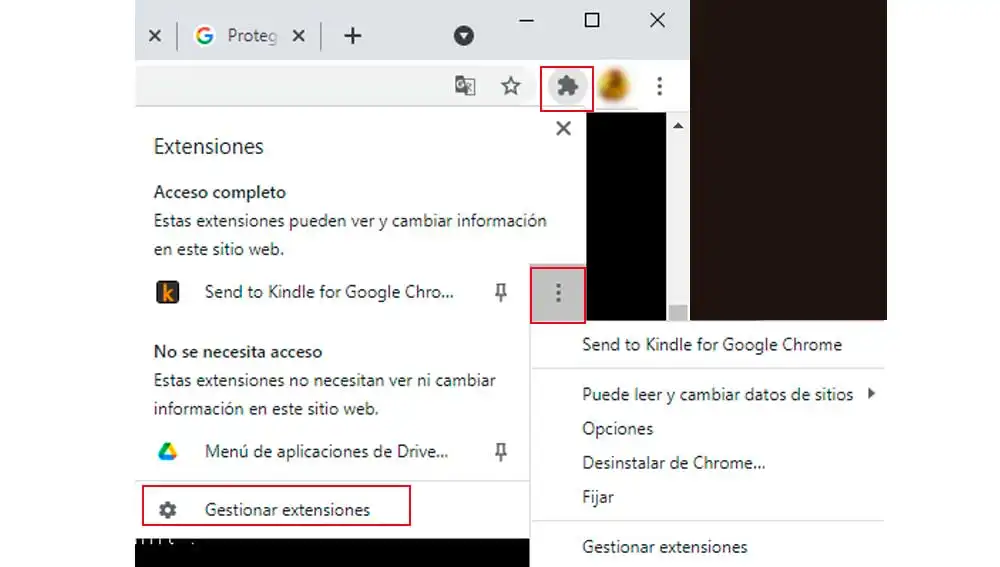Viewport: 1000px width, 567px height.
Task: Select Menú de aplicaciones de Drive... entry
Action: 326,452
